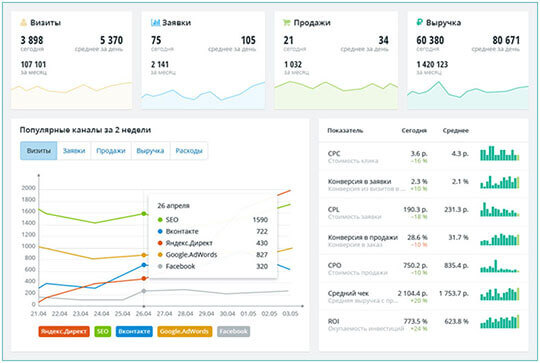This screenshot has height=363, width=540.
Task: Click the Конверсия в заявки row label
Action: pos(359,182)
